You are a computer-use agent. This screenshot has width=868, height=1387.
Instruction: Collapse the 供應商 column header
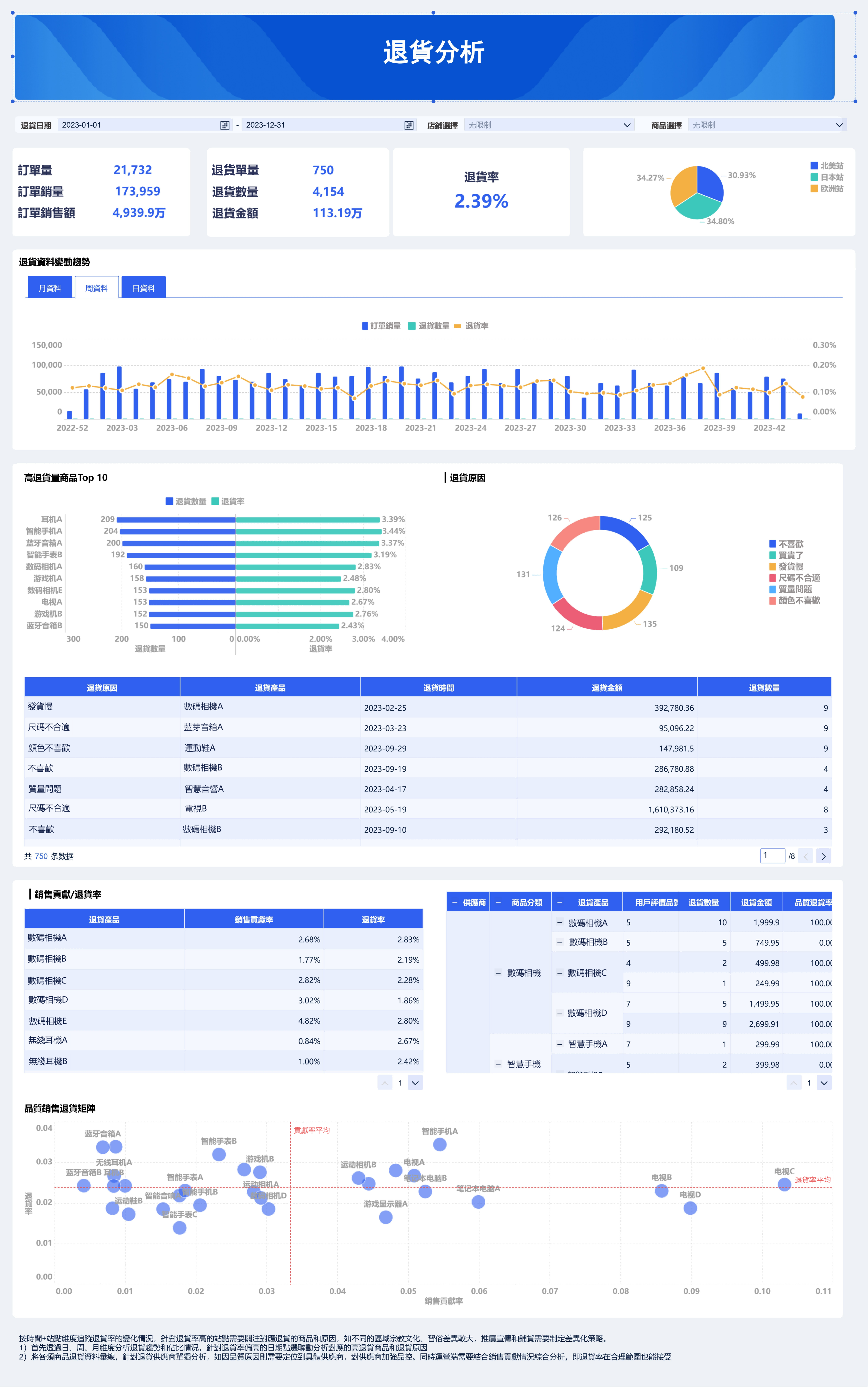pos(455,903)
